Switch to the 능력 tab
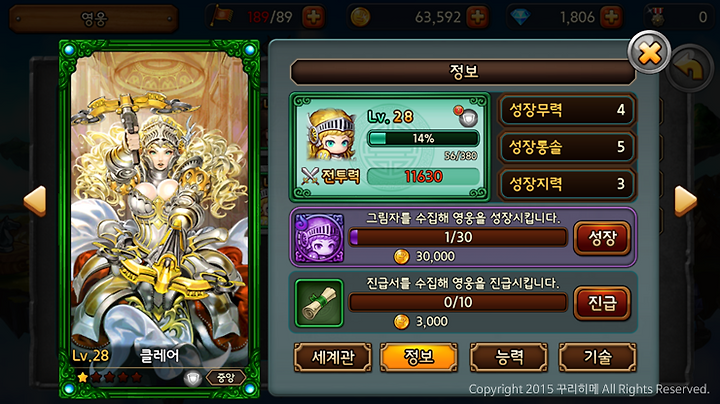 pos(509,357)
